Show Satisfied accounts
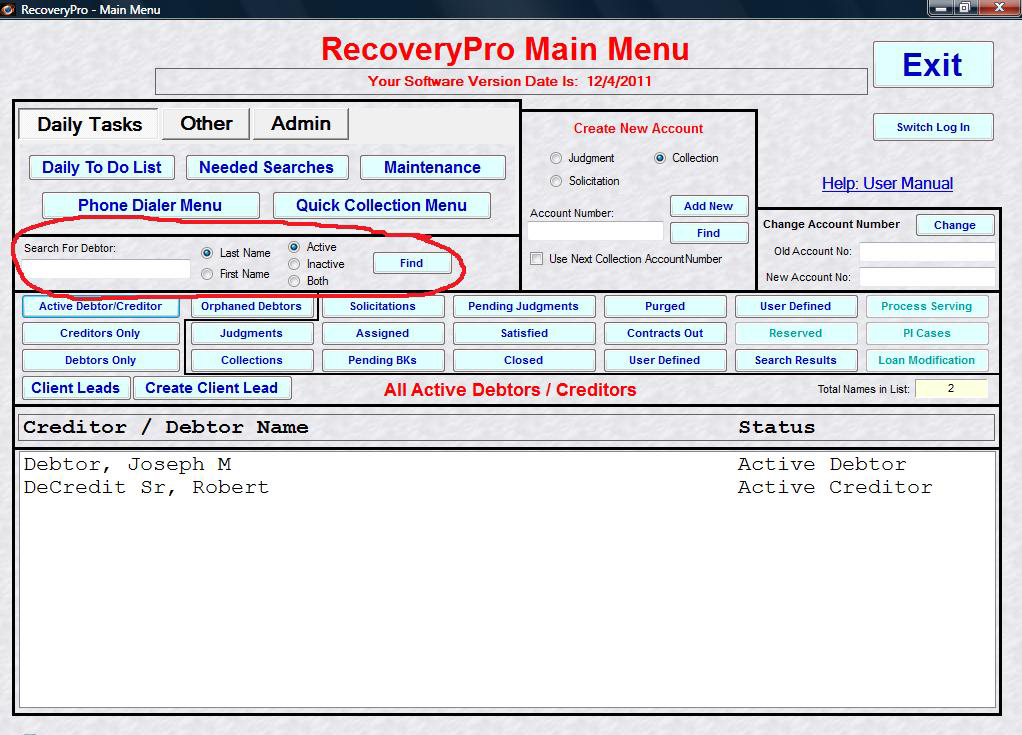 [x=523, y=333]
